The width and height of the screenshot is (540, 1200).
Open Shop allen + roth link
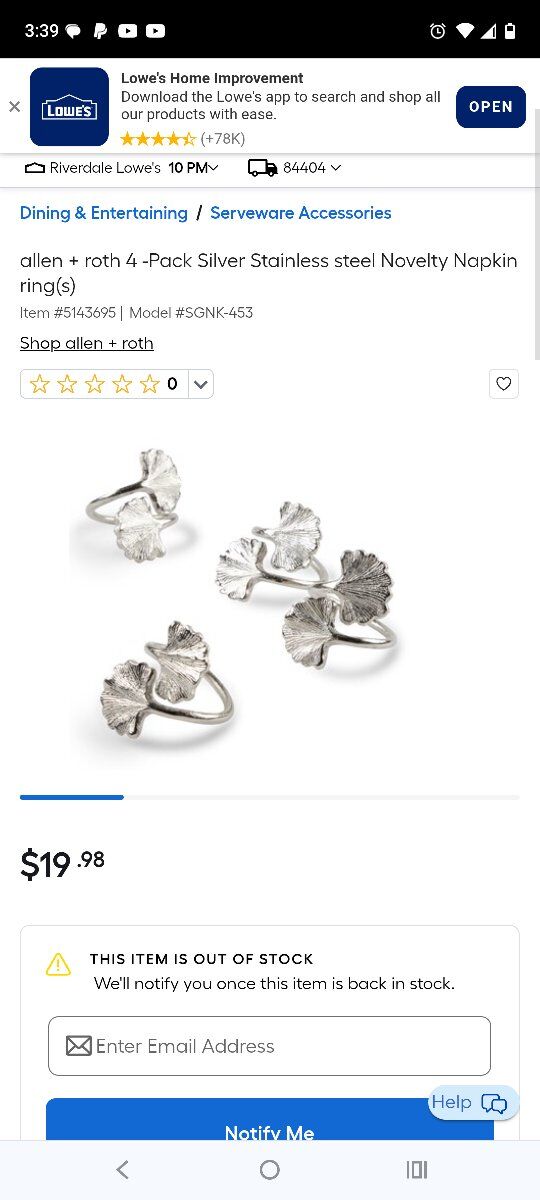pos(87,343)
